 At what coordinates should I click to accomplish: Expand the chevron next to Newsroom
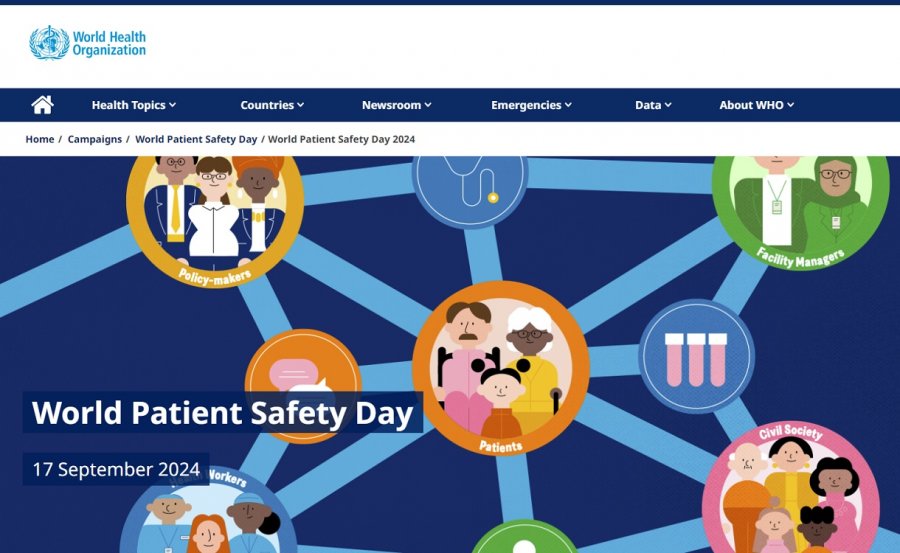428,105
